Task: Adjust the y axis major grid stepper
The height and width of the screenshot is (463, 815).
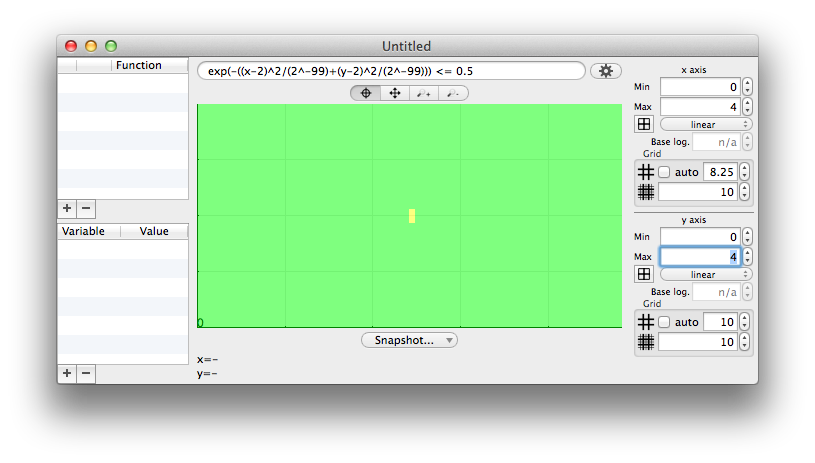Action: [744, 322]
